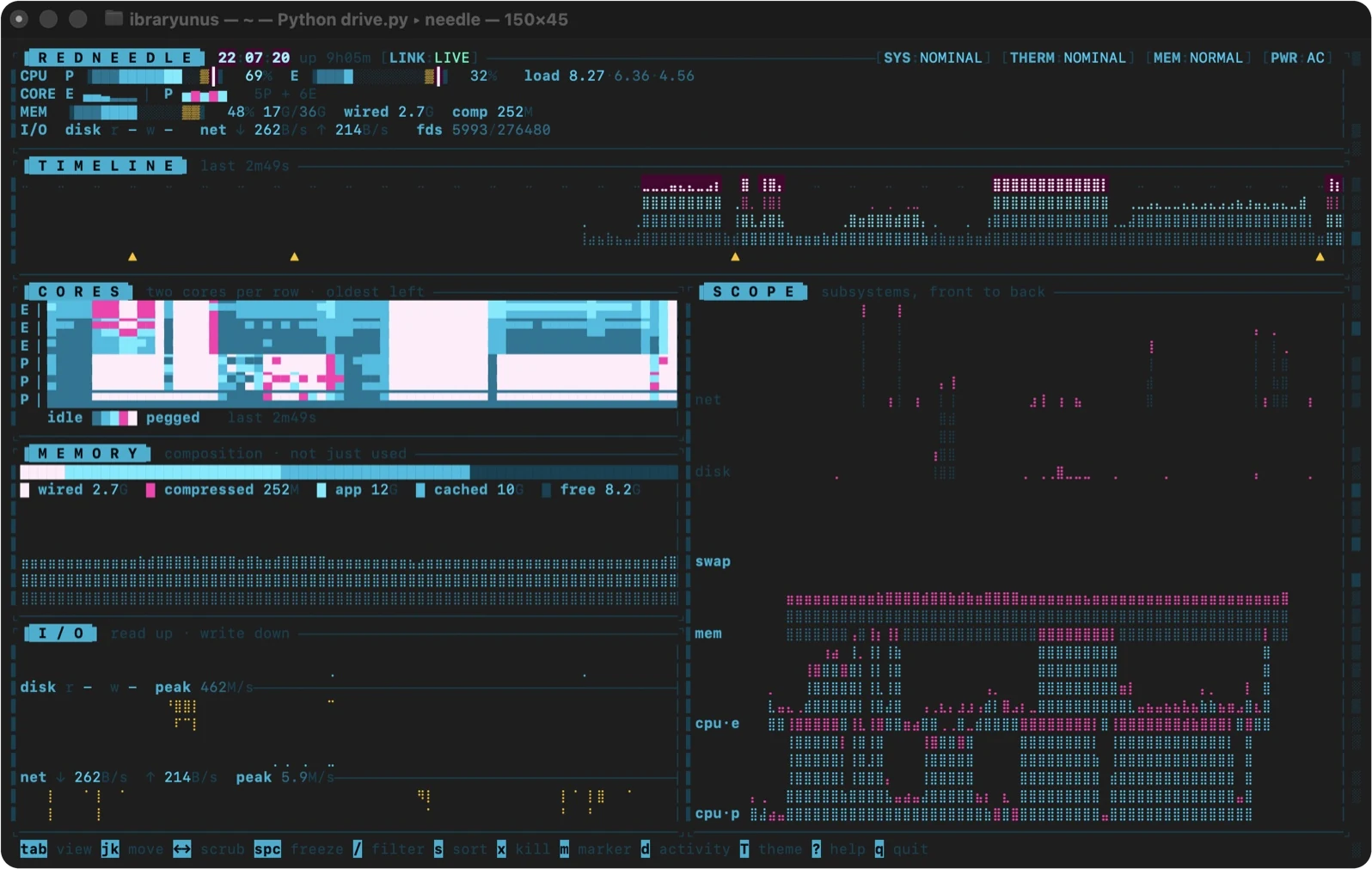Click the 'pegged' legend label in CORES
The height and width of the screenshot is (869, 1372).
click(173, 418)
